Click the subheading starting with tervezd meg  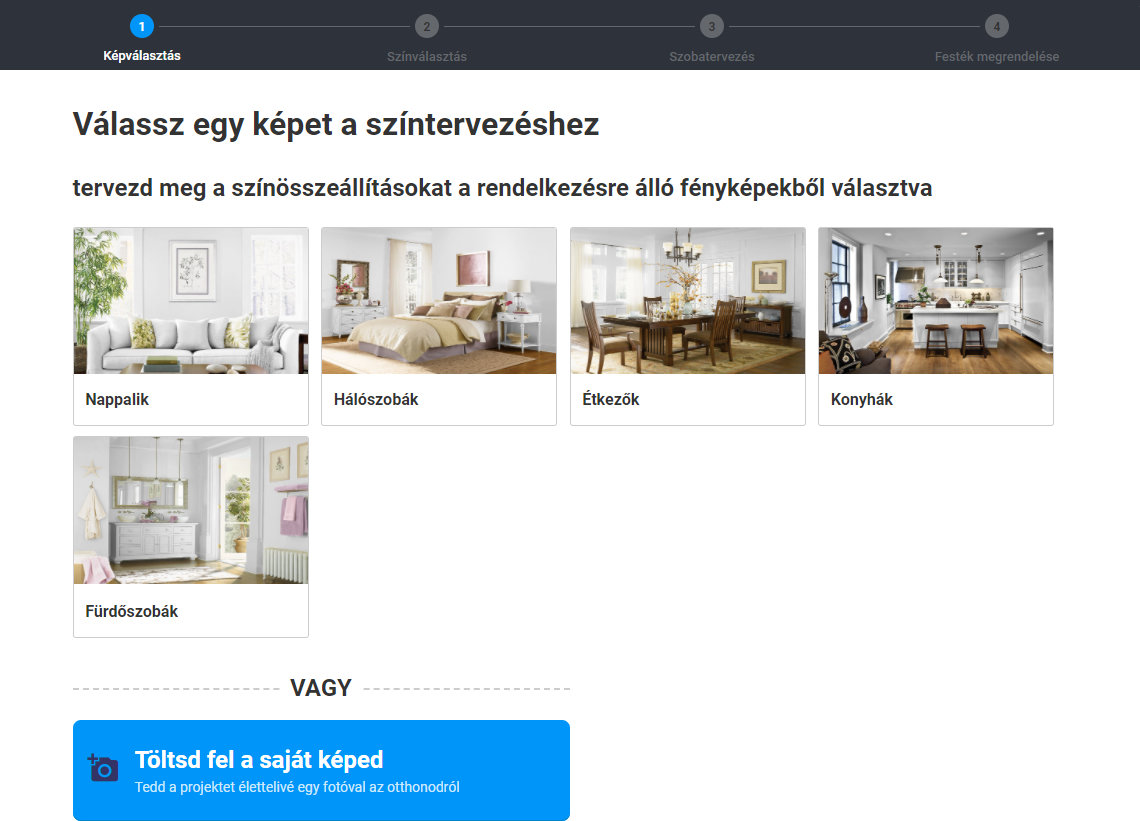click(x=502, y=188)
